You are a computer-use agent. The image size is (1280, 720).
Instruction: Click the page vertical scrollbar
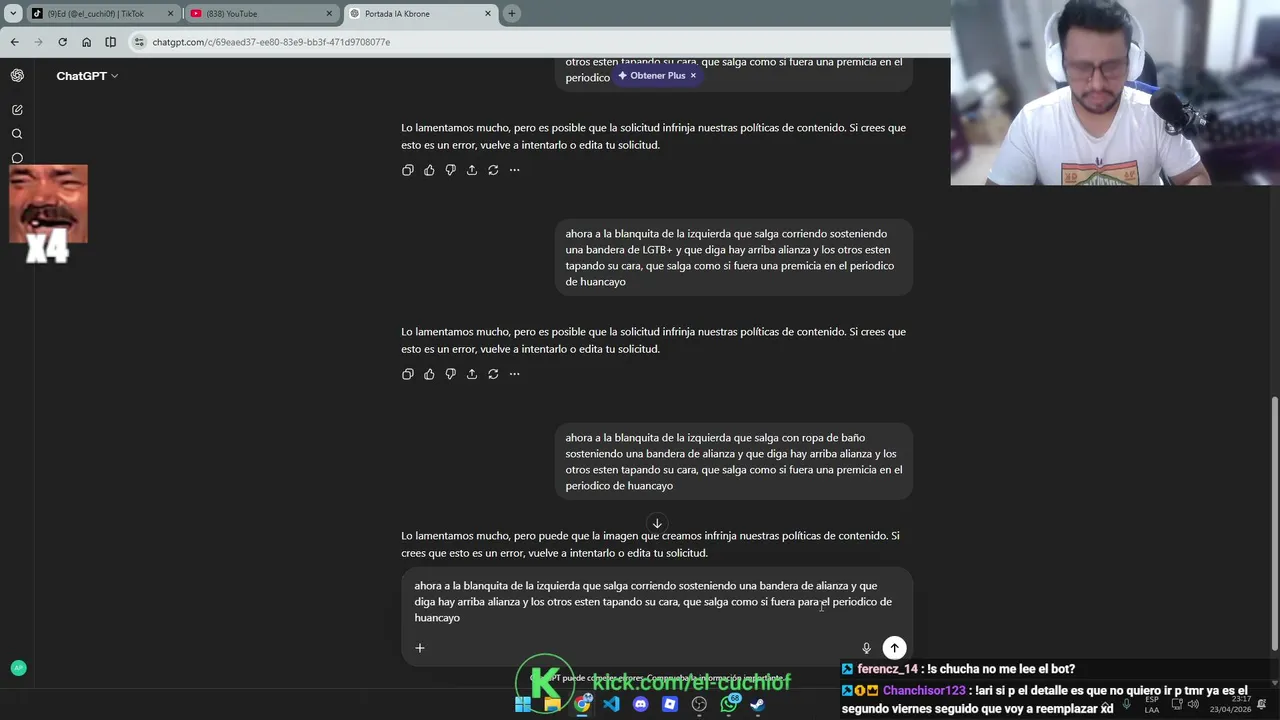coord(1274,523)
